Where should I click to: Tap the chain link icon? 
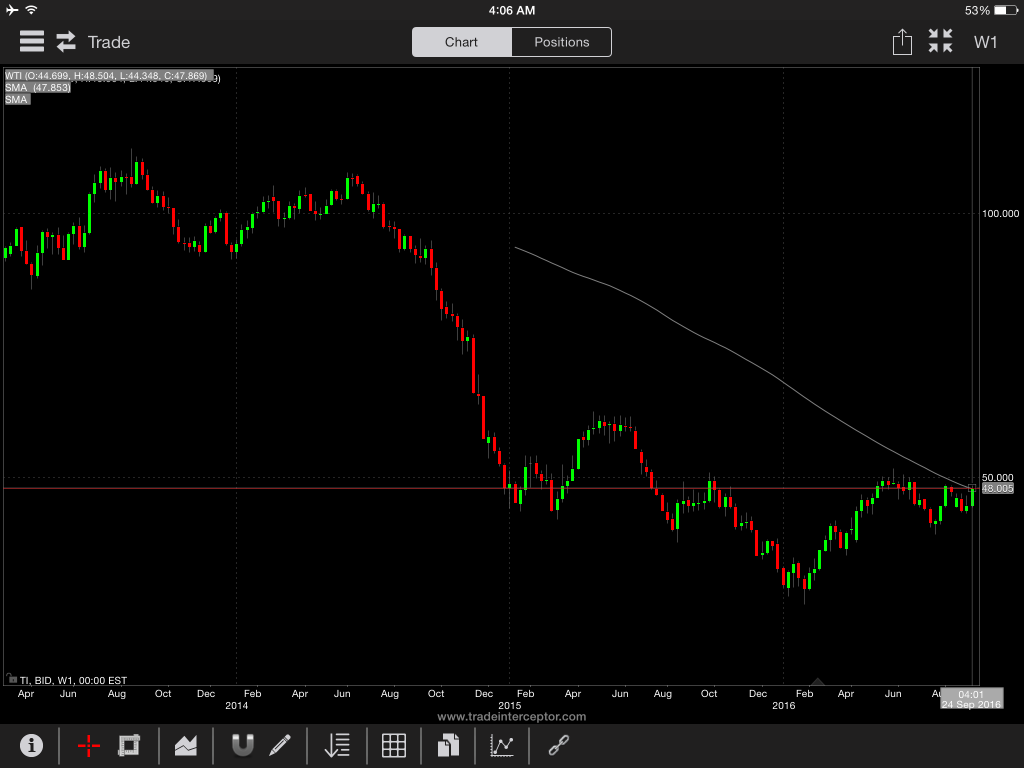coord(559,745)
